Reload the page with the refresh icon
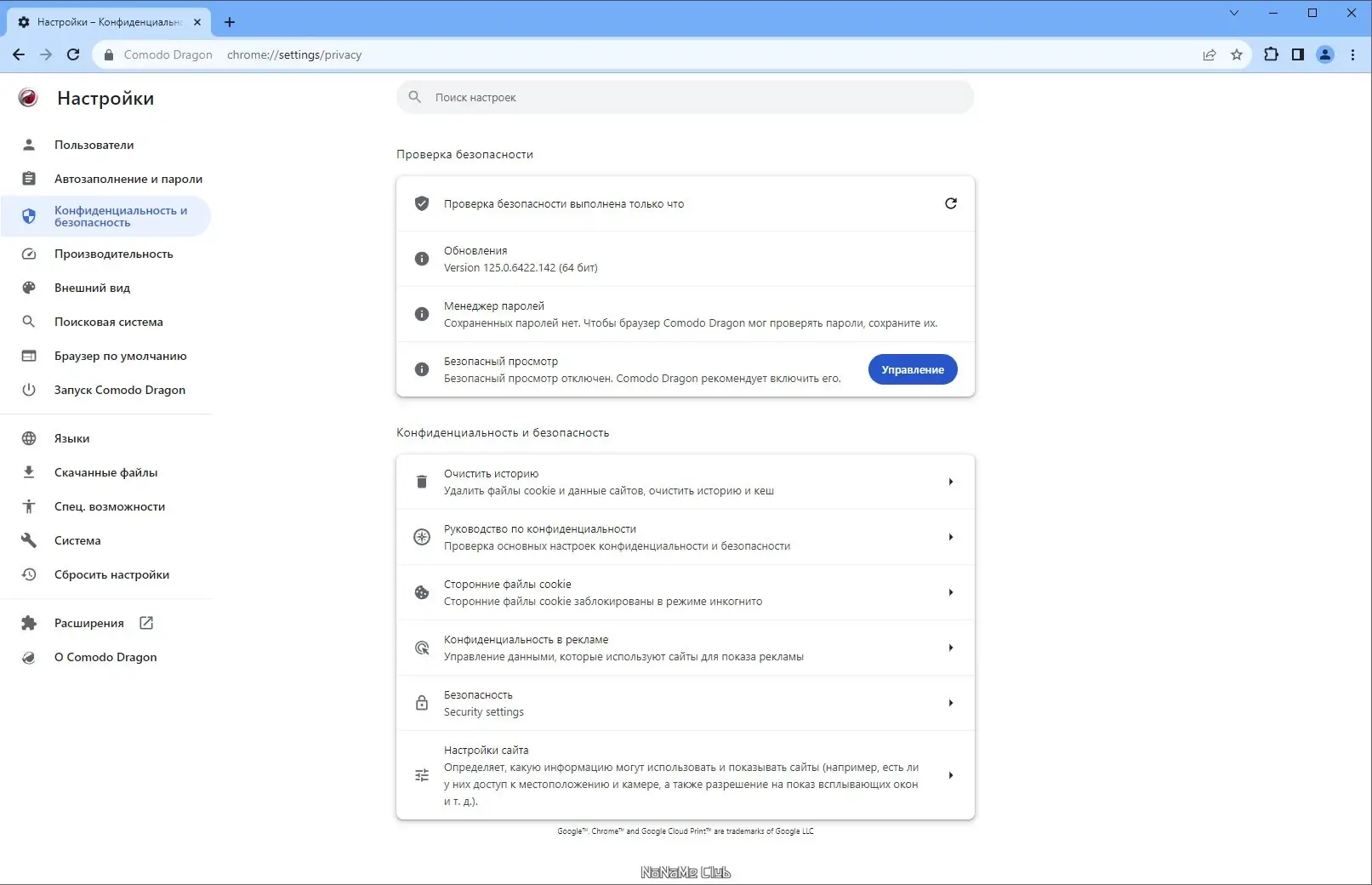Screen dimensions: 1372x885 (x=73, y=54)
